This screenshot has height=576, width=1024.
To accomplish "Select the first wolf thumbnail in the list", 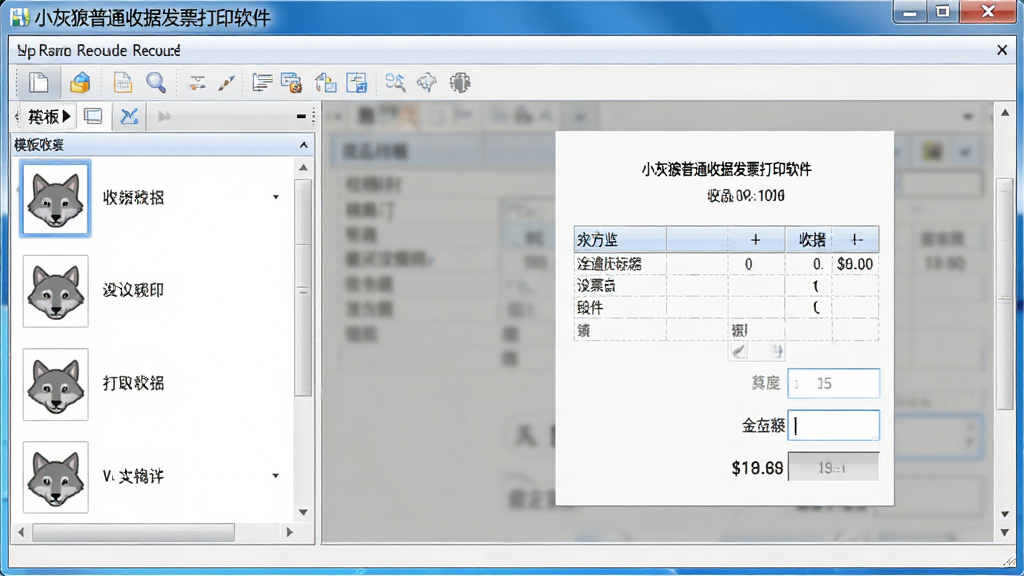I will click(56, 199).
